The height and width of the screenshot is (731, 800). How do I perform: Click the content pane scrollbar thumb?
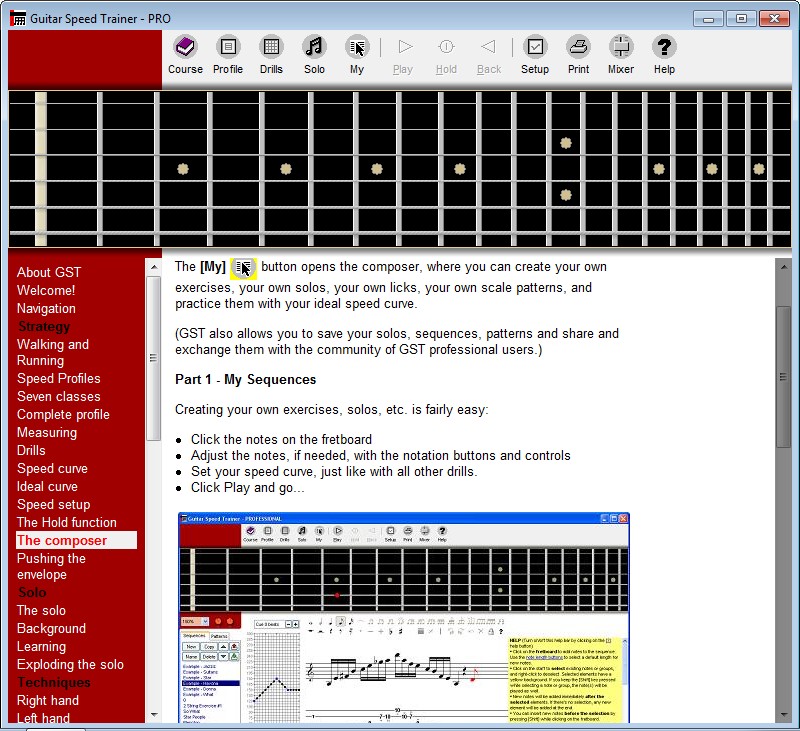783,377
